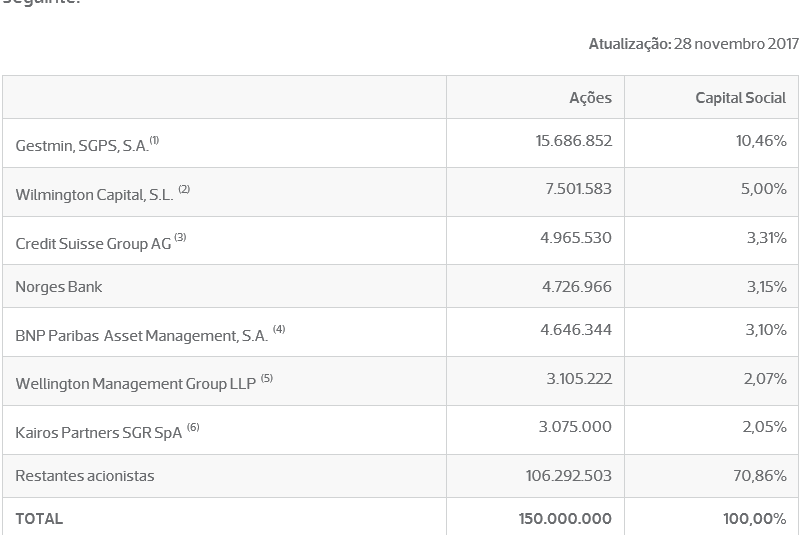
Task: Select share count 3.075.000
Action: (x=575, y=427)
